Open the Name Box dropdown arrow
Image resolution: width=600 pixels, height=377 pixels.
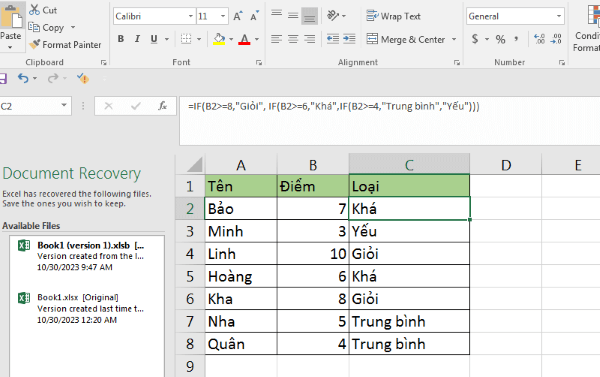(64, 105)
